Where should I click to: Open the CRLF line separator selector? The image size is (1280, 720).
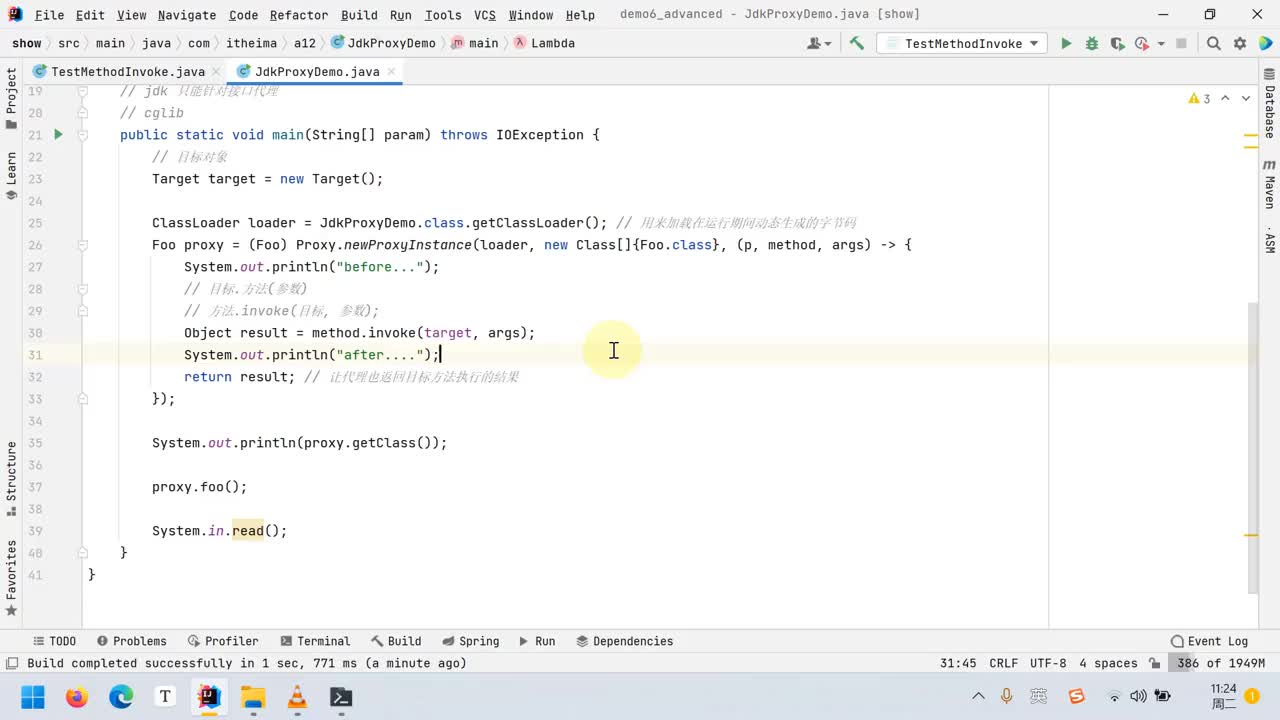1003,663
